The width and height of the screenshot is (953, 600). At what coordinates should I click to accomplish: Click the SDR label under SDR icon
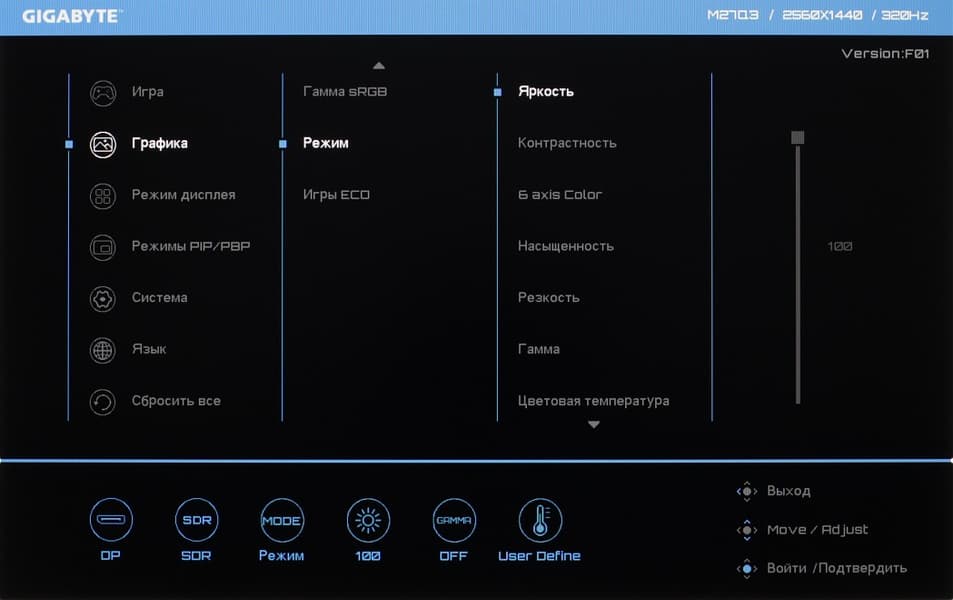[196, 556]
